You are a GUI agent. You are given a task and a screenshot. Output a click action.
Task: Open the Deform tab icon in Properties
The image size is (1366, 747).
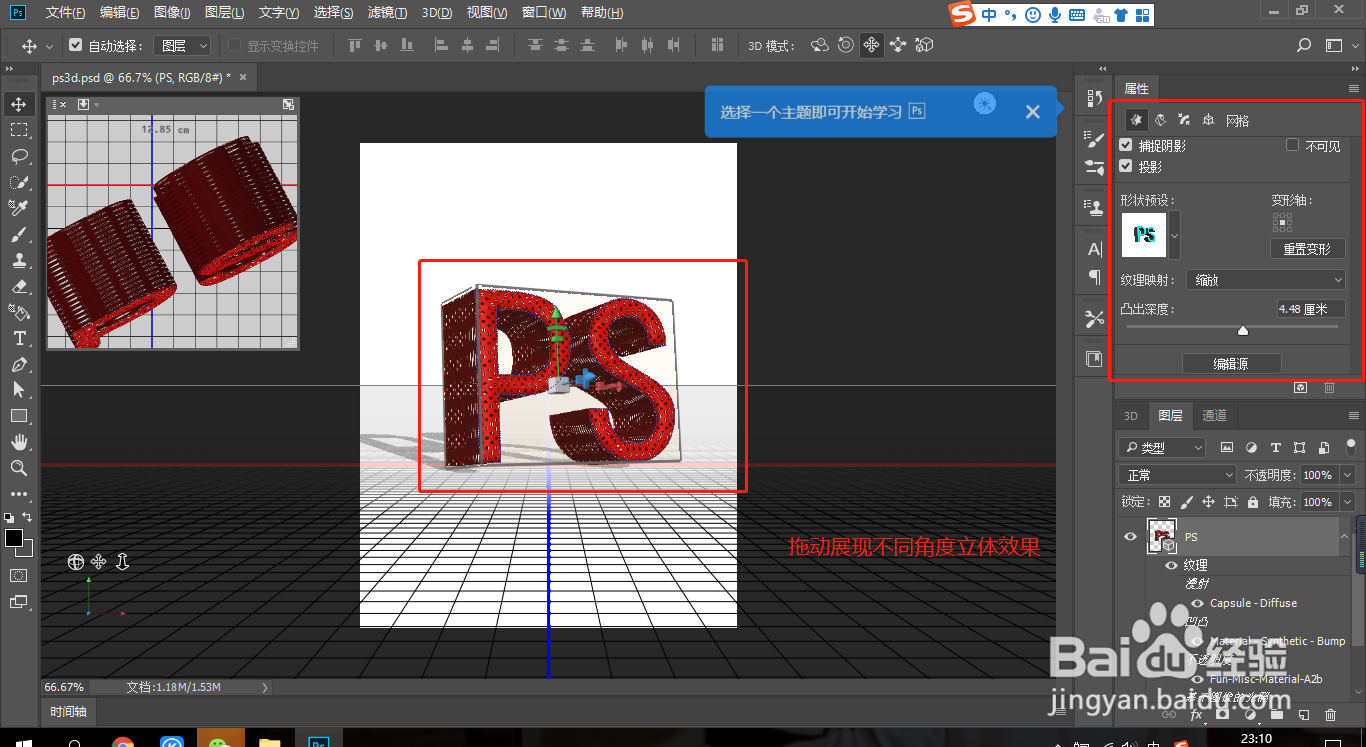[x=1160, y=120]
